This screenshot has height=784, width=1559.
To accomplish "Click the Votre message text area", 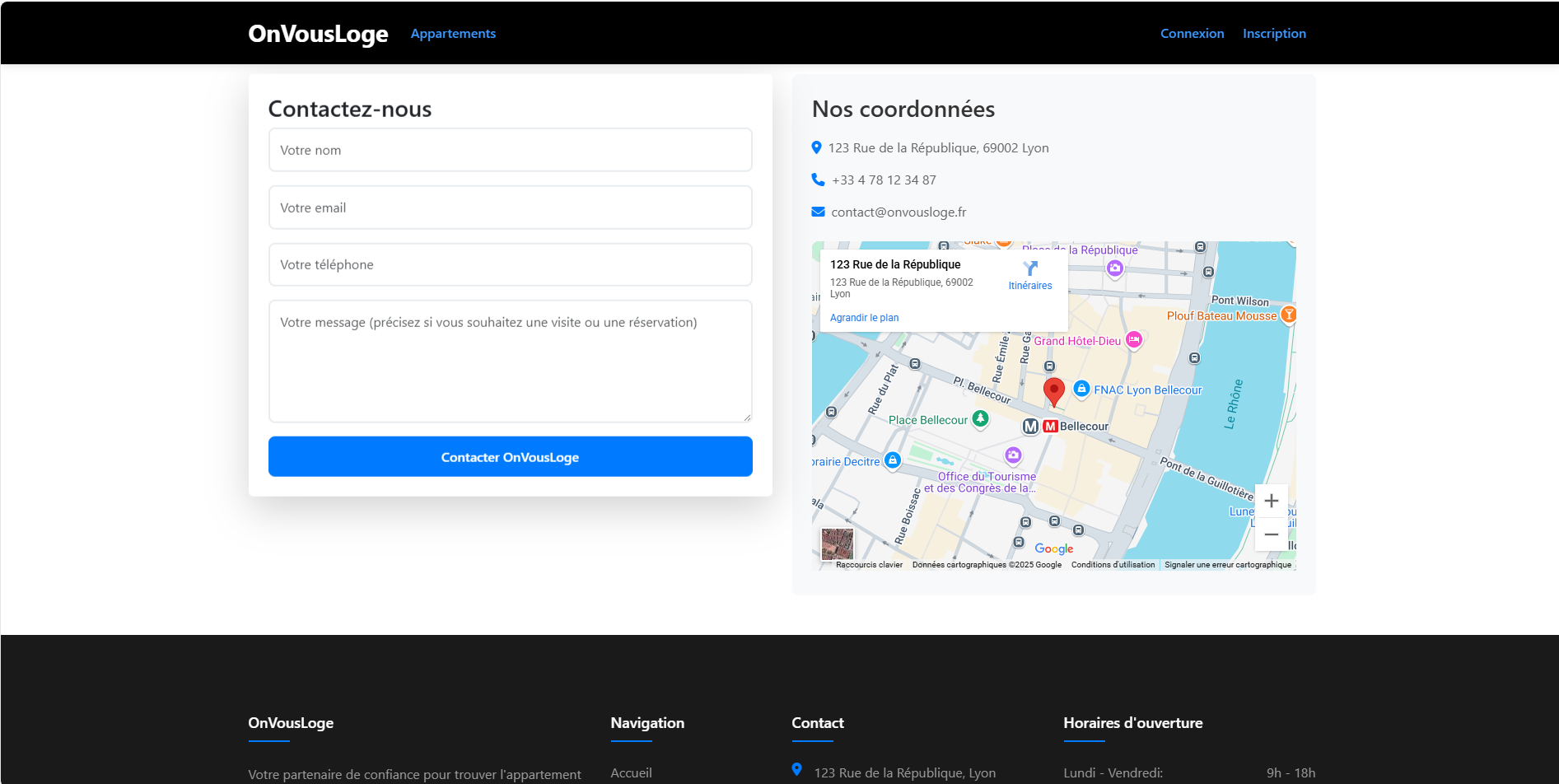I will click(x=510, y=361).
